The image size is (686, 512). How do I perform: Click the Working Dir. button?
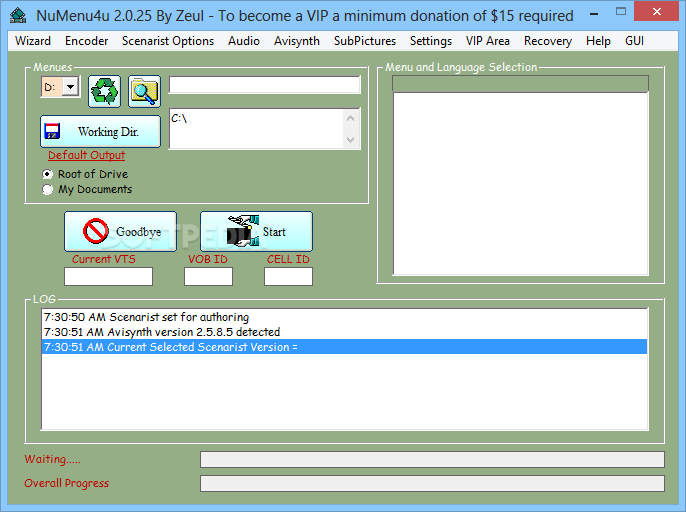pyautogui.click(x=100, y=131)
